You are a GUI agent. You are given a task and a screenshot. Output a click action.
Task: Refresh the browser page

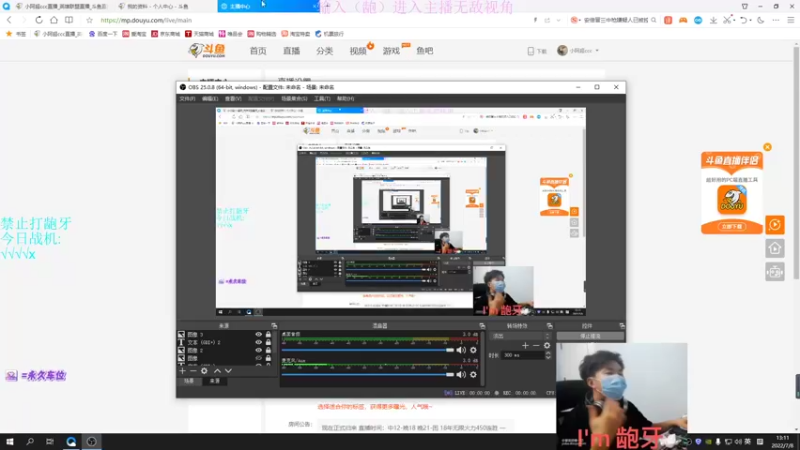(x=39, y=20)
